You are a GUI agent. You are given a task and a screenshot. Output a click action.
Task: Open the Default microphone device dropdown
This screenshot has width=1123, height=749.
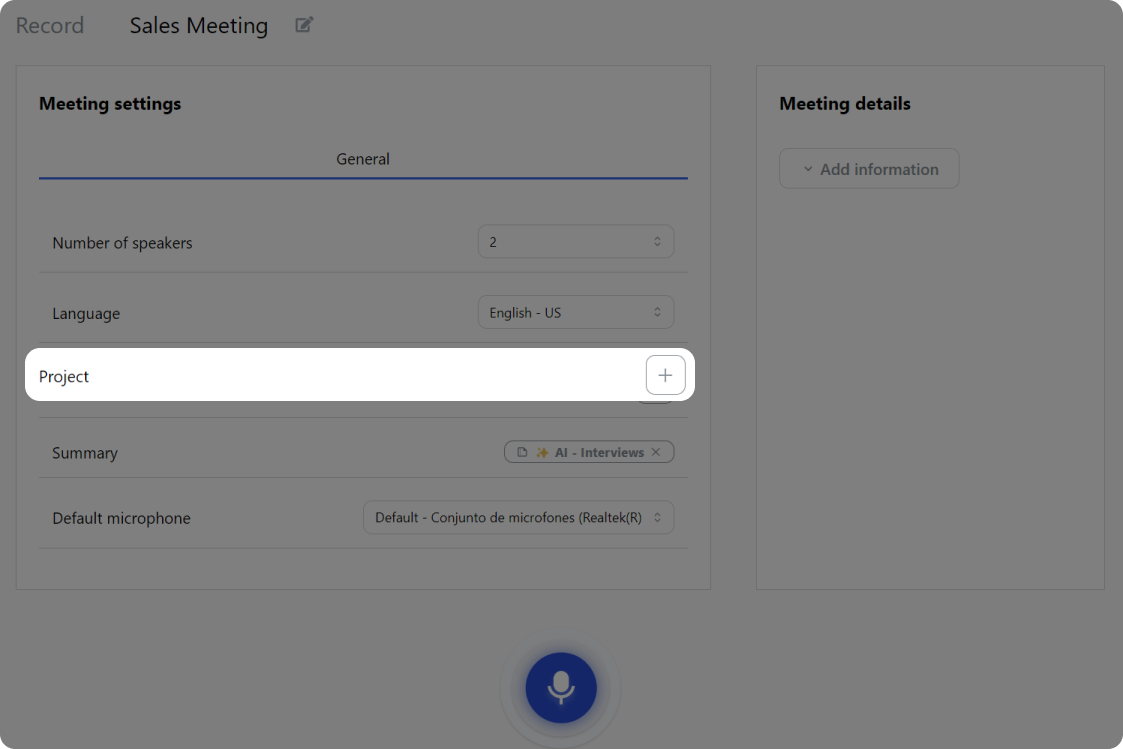pyautogui.click(x=518, y=518)
